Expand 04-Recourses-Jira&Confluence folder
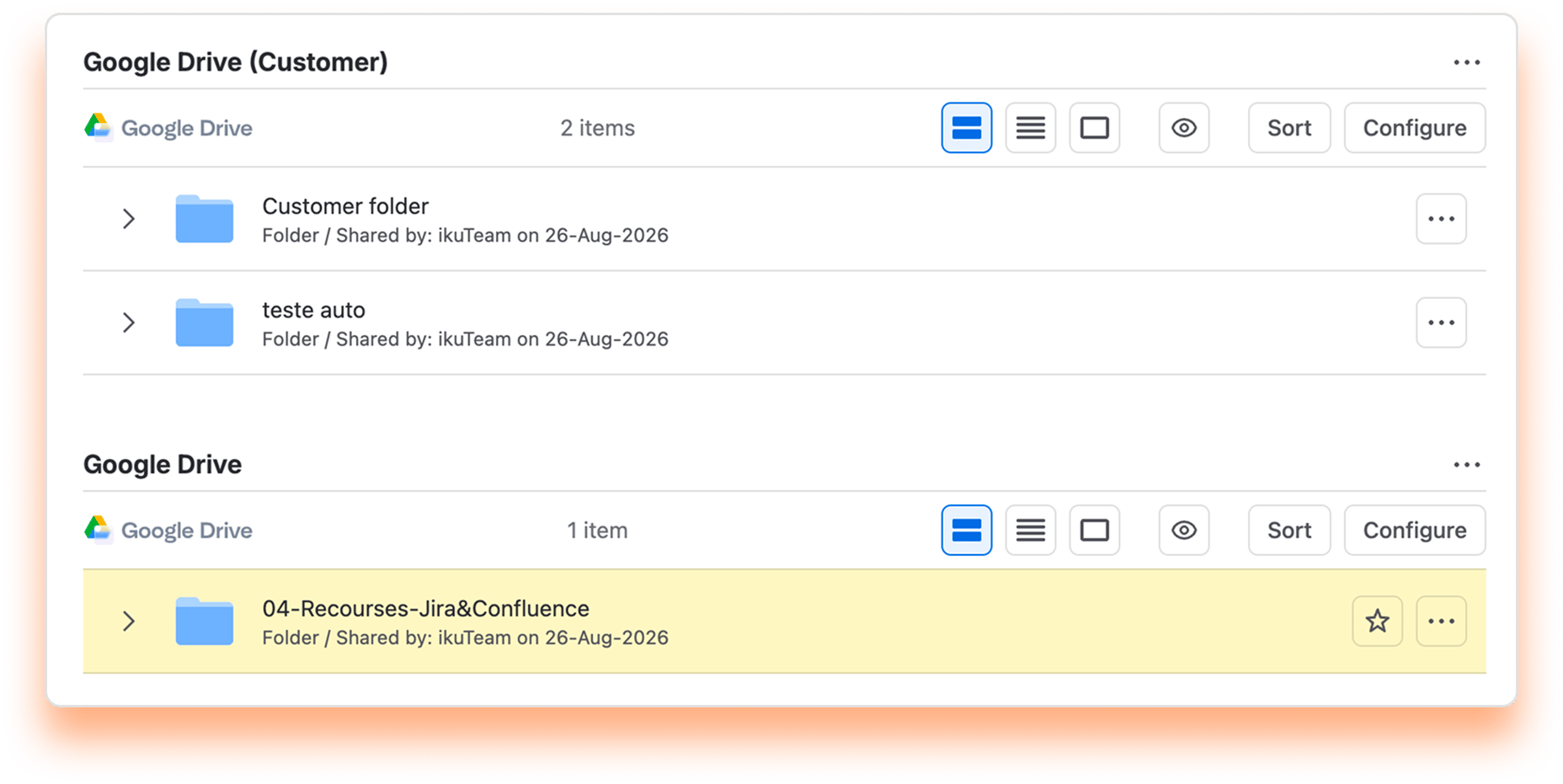Viewport: 1563px width, 784px height. tap(129, 621)
